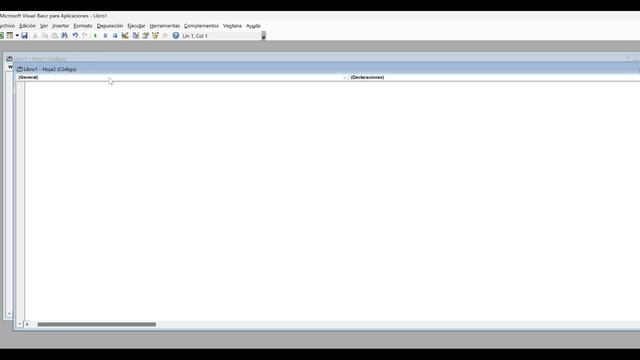Click the Cut scissors icon
The height and width of the screenshot is (360, 640).
pyautogui.click(x=35, y=36)
